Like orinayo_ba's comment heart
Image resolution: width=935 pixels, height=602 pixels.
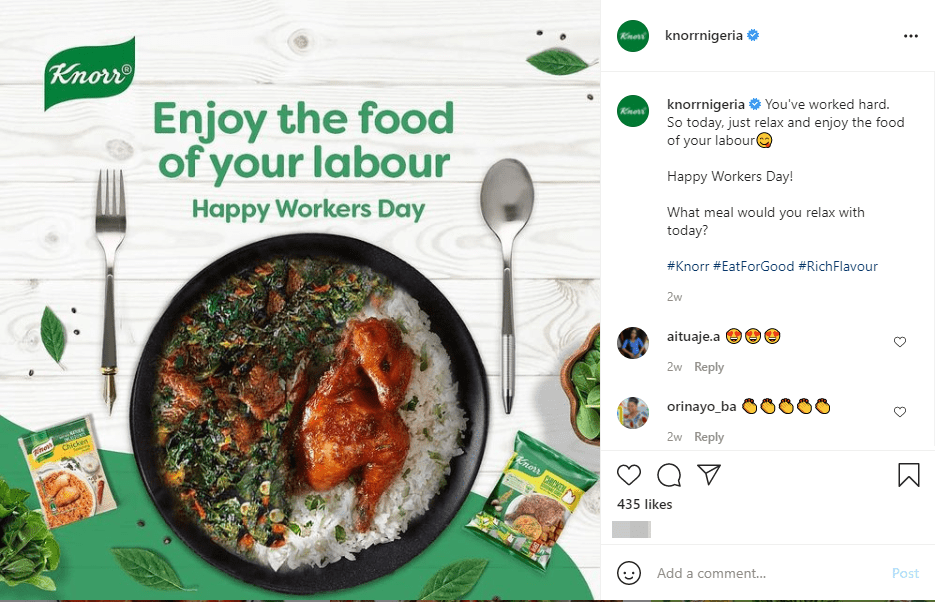tap(900, 412)
